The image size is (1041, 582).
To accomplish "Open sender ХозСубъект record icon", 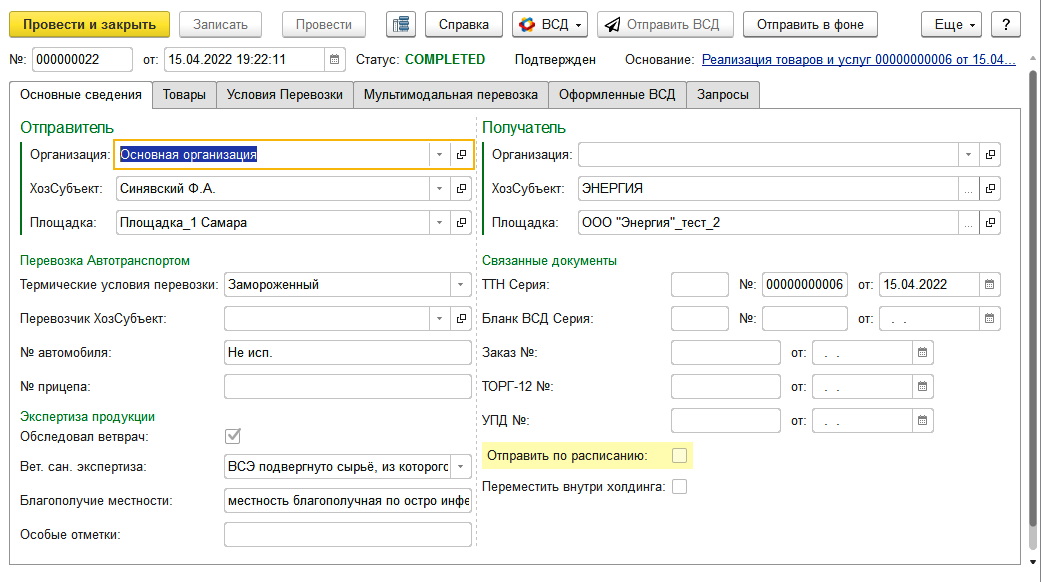I will (461, 188).
